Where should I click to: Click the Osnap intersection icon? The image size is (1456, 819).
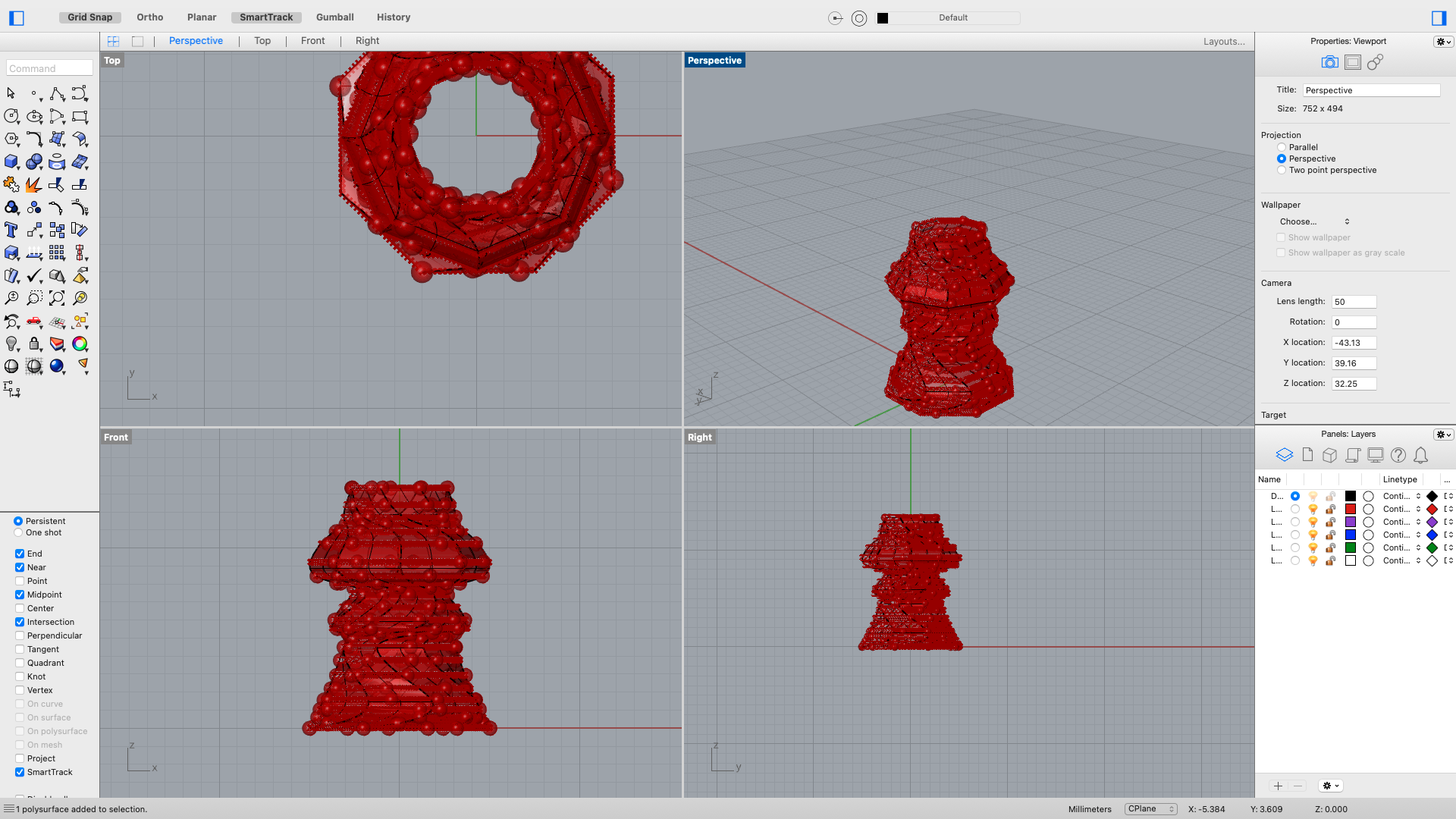(20, 622)
